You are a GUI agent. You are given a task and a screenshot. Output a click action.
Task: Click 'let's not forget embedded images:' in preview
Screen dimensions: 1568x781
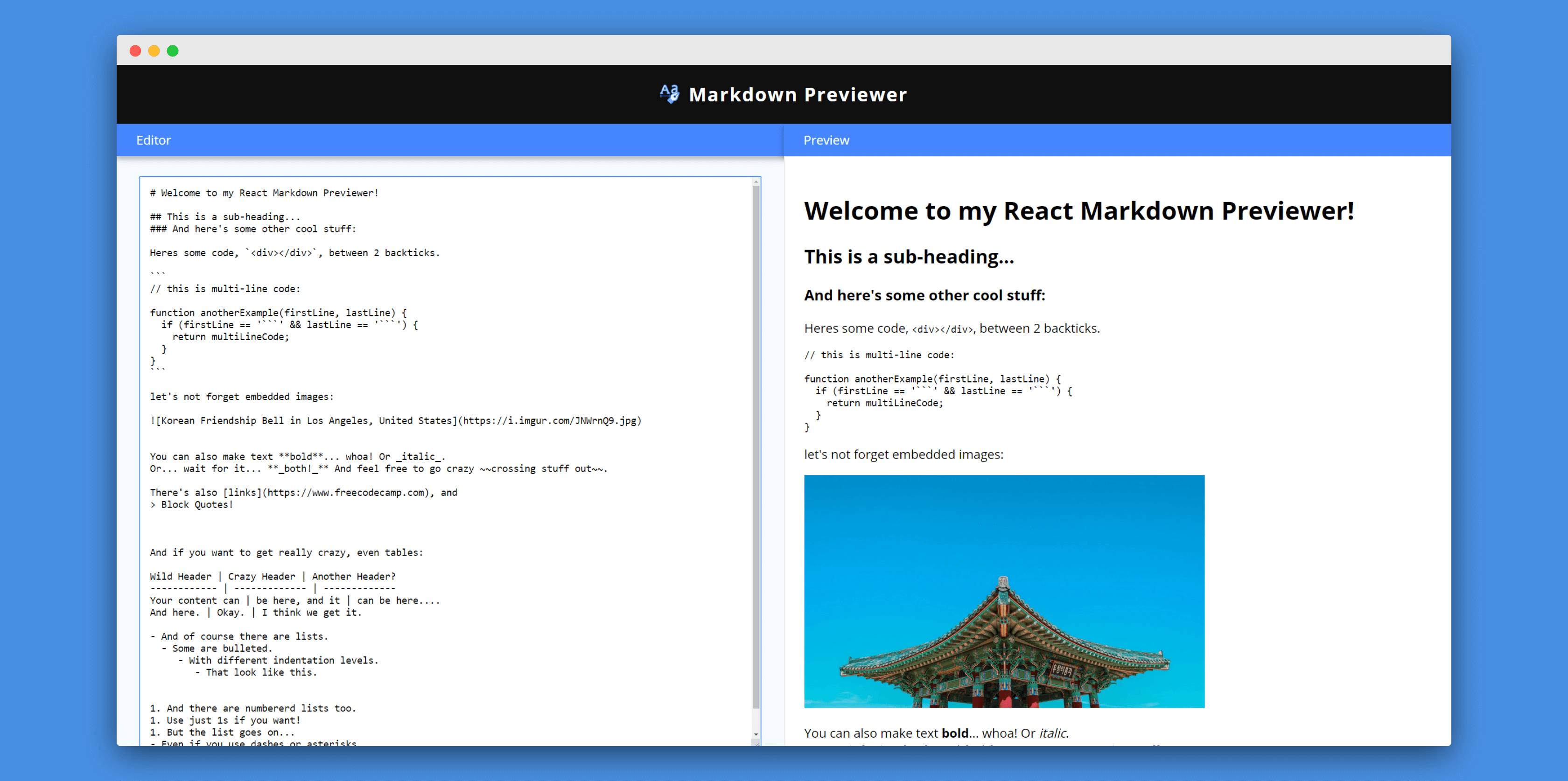pyautogui.click(x=903, y=455)
